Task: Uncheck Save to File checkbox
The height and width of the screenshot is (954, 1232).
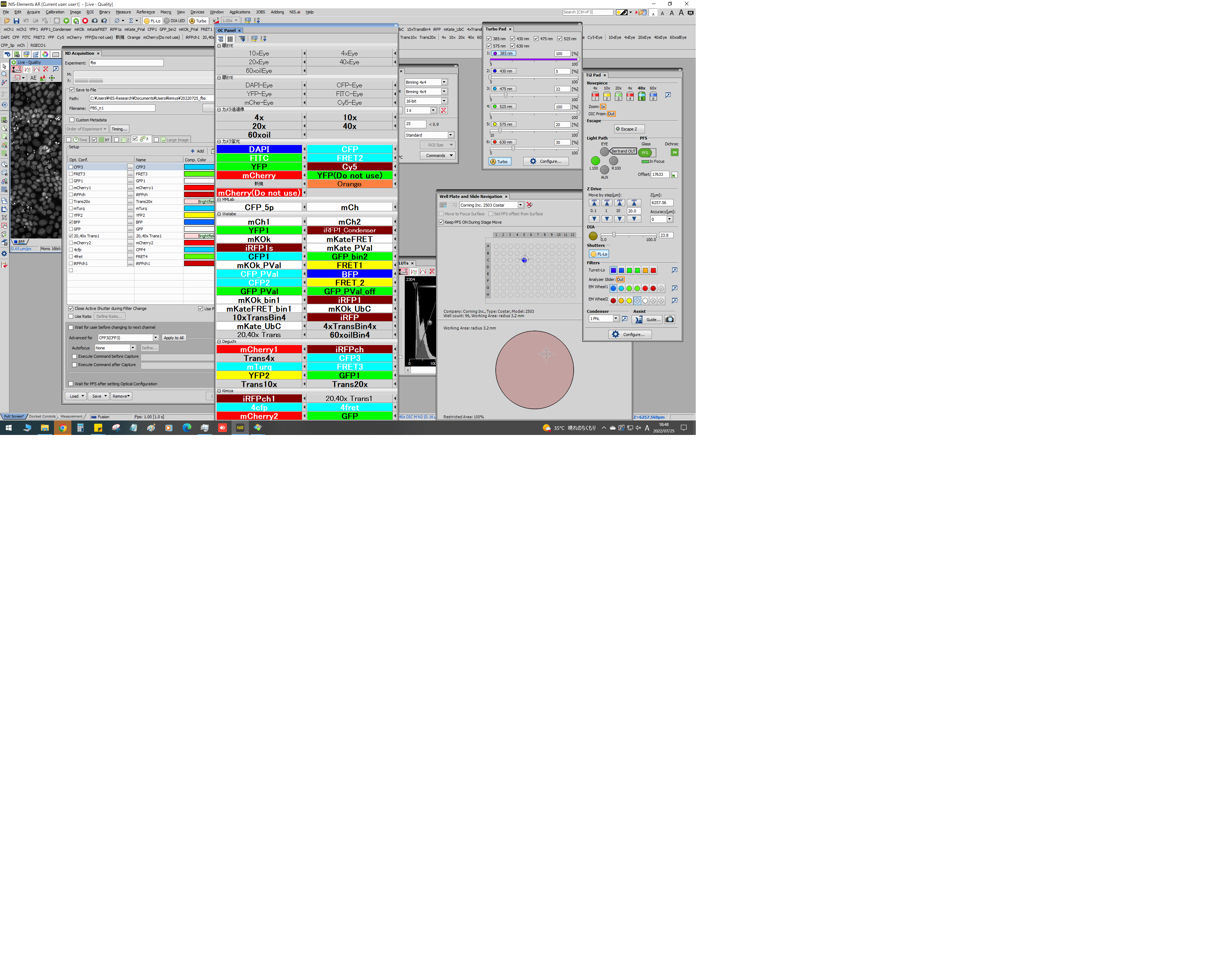Action: coord(72,90)
